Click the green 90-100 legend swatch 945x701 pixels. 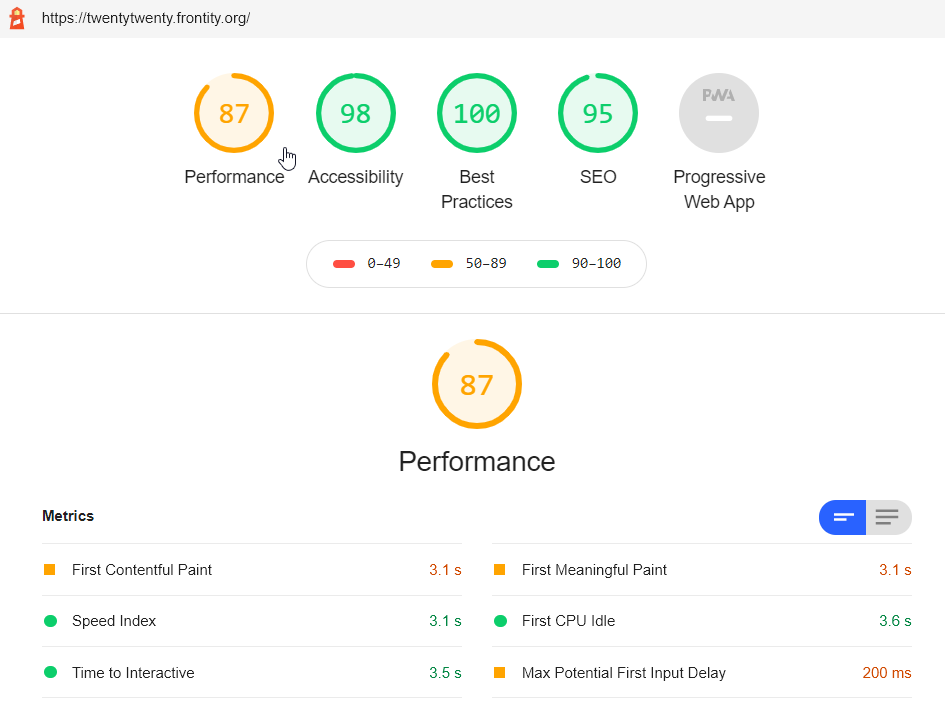548,264
